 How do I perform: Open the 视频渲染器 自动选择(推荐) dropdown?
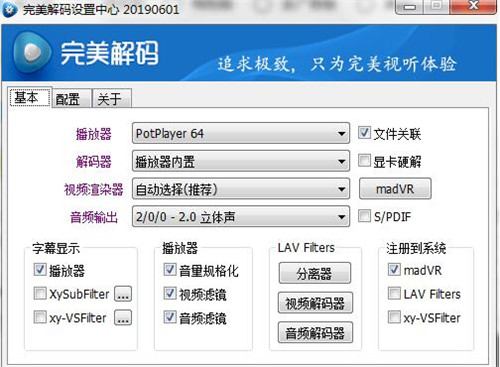[x=241, y=189]
